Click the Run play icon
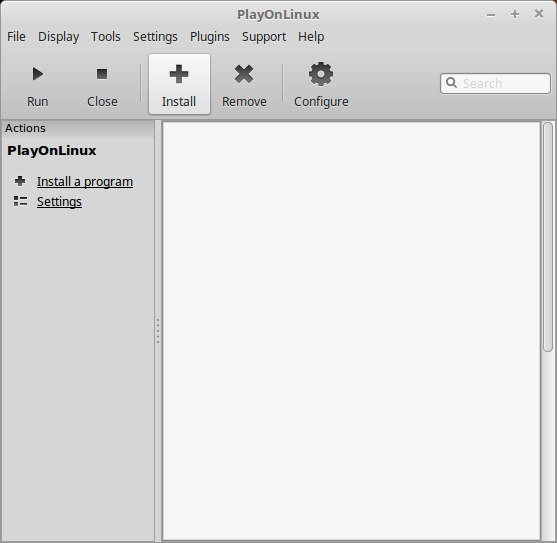The width and height of the screenshot is (557, 543). pyautogui.click(x=38, y=74)
